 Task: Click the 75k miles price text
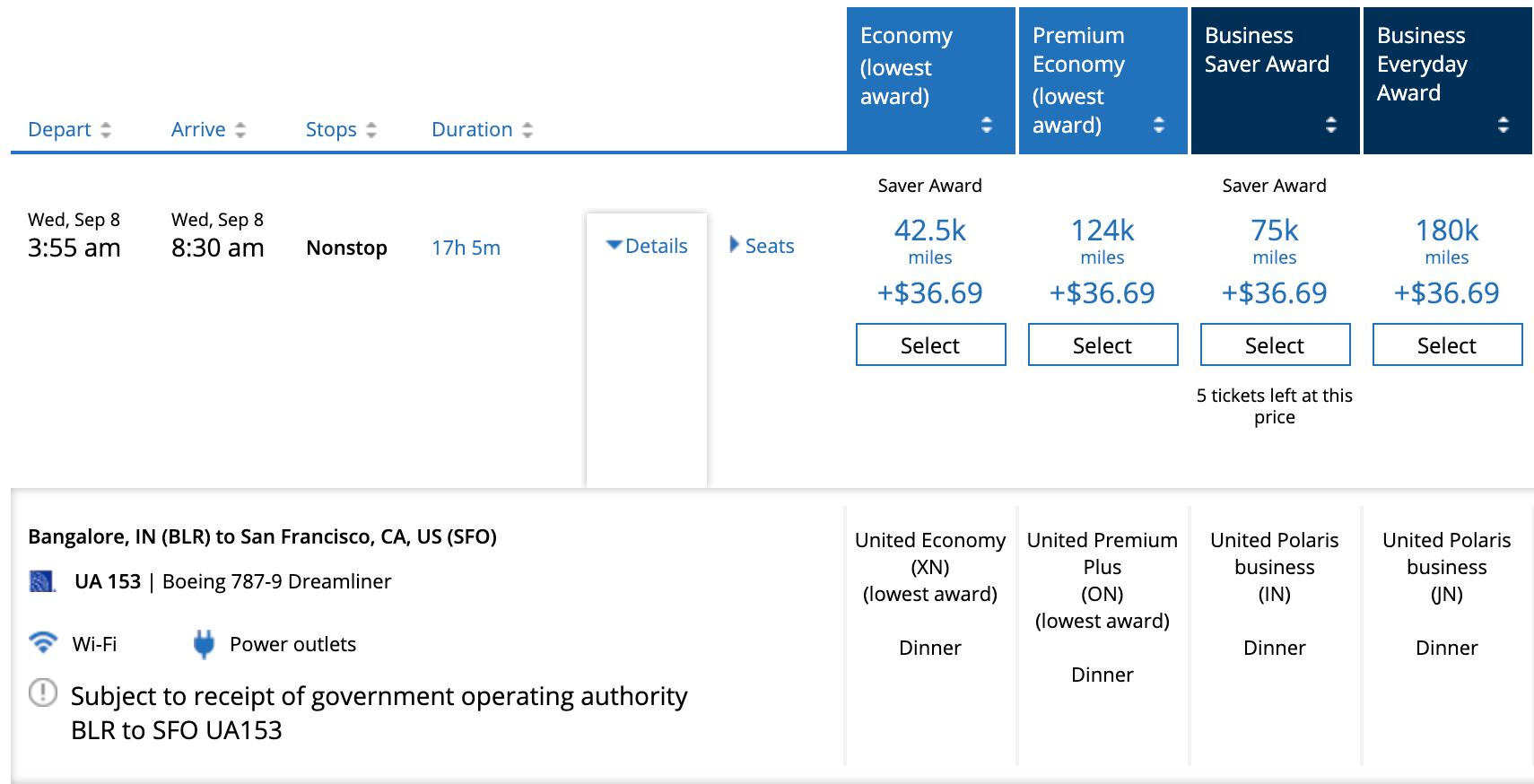click(x=1275, y=231)
